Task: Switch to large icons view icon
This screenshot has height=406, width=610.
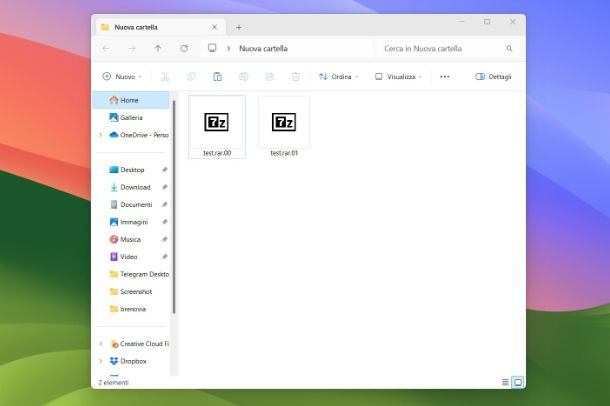Action: coord(518,382)
